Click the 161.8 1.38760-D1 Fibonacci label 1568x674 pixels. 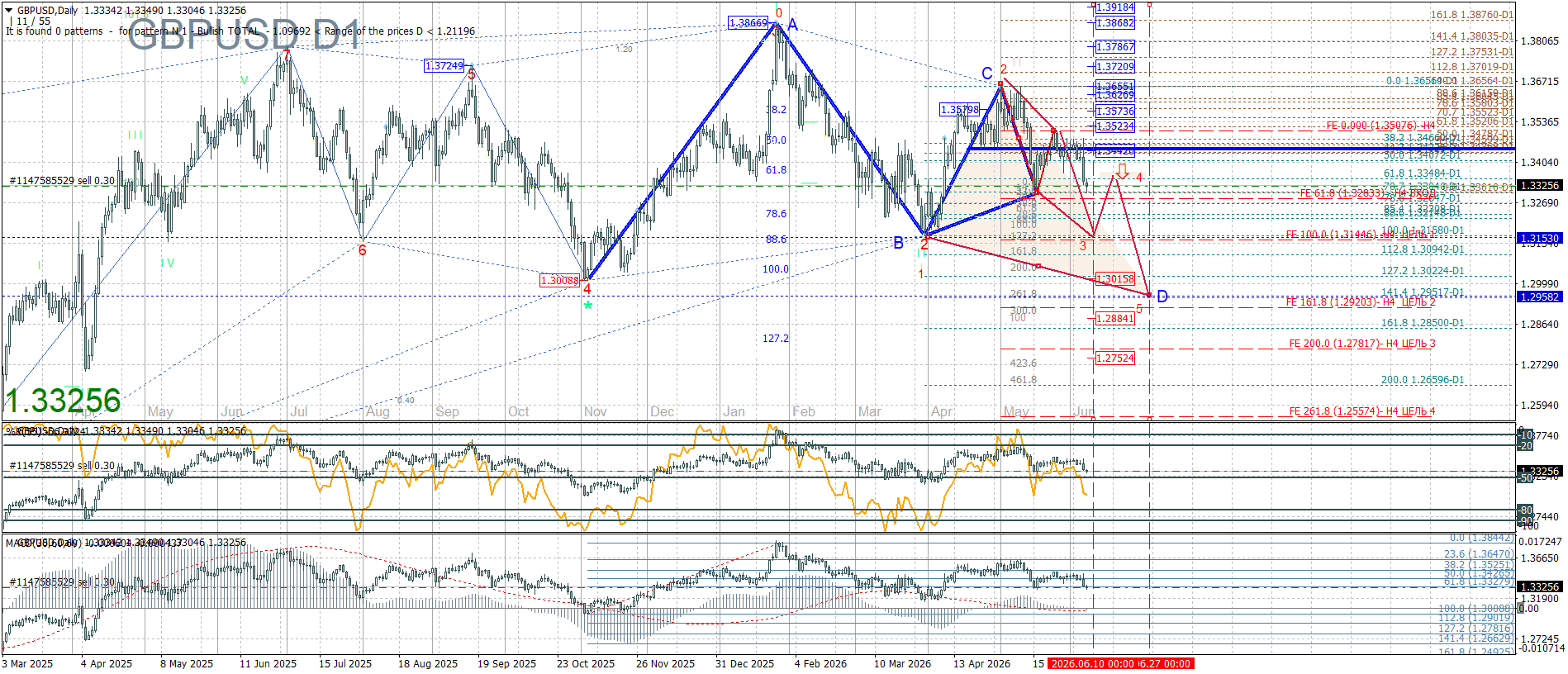pyautogui.click(x=1472, y=15)
